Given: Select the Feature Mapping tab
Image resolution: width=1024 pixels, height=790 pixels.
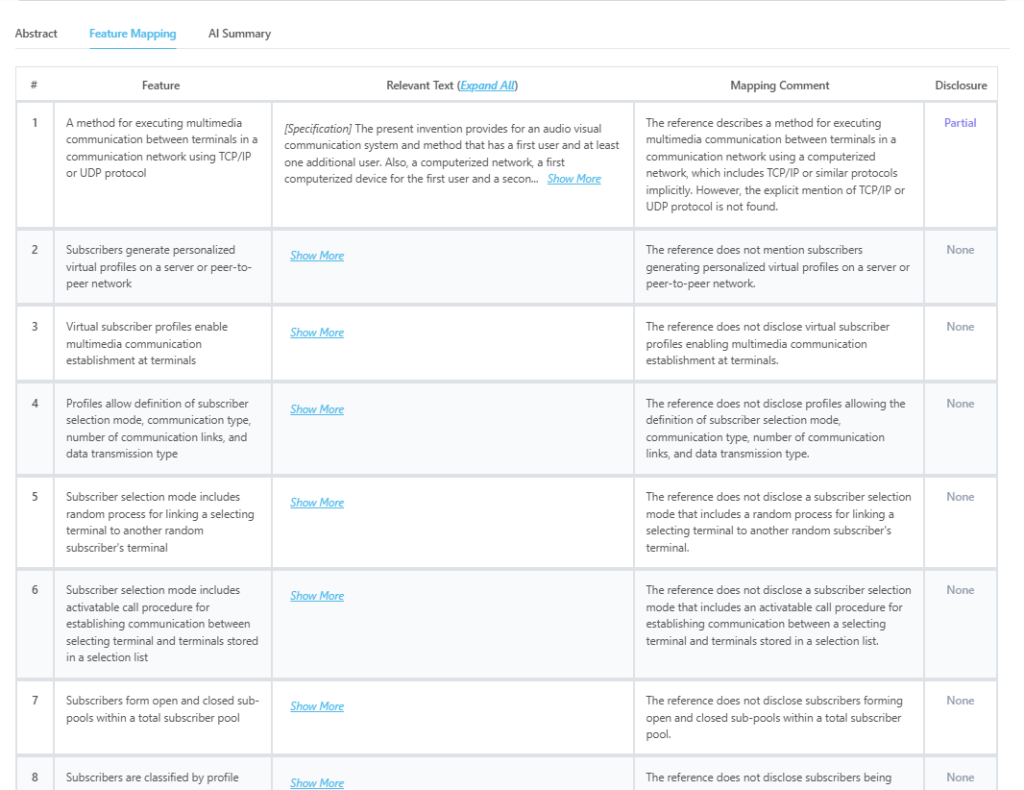Looking at the screenshot, I should pyautogui.click(x=132, y=34).
